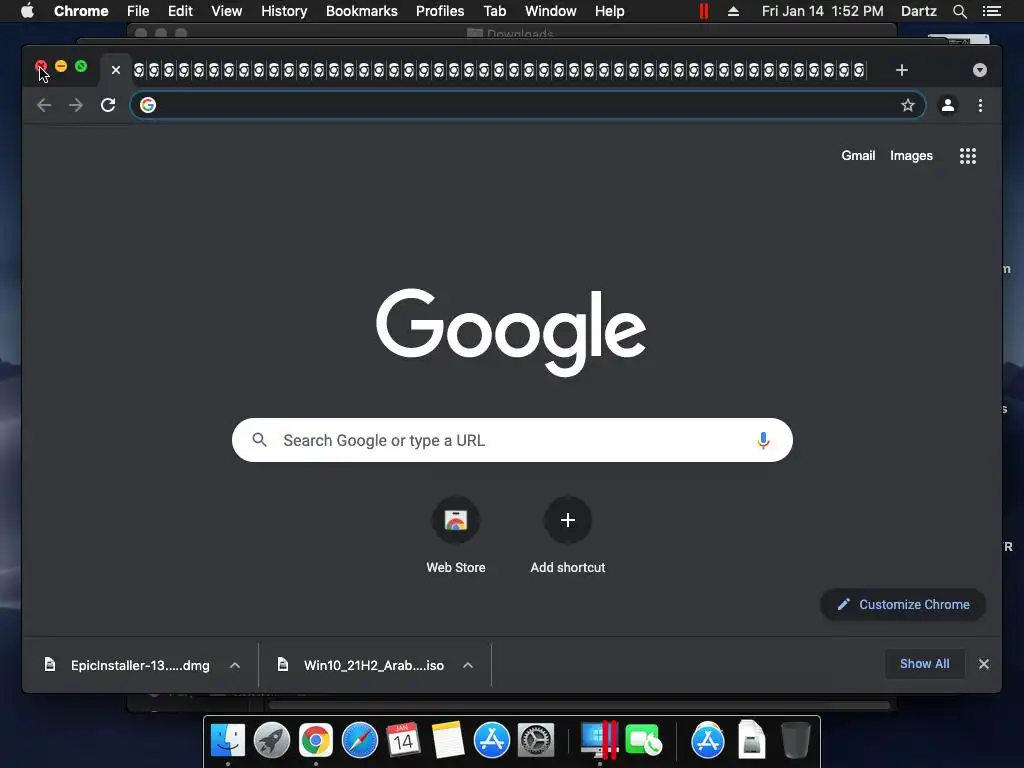
Task: Open the Bookmarks menu
Action: click(362, 11)
